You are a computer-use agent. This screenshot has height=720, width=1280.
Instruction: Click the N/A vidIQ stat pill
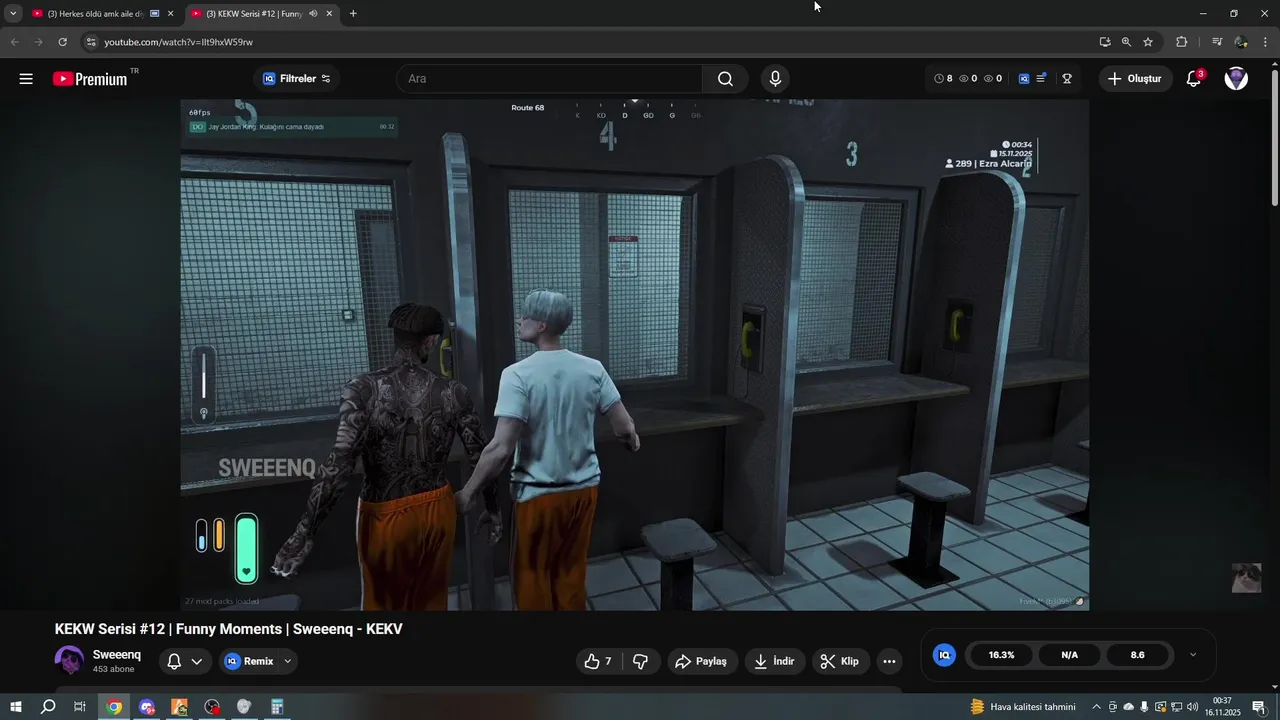tap(1069, 655)
